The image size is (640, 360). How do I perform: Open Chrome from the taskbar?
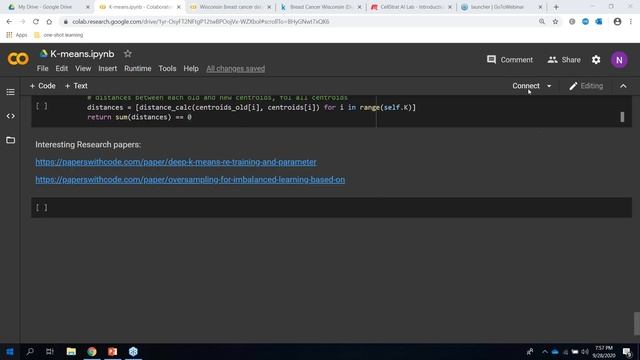click(92, 351)
